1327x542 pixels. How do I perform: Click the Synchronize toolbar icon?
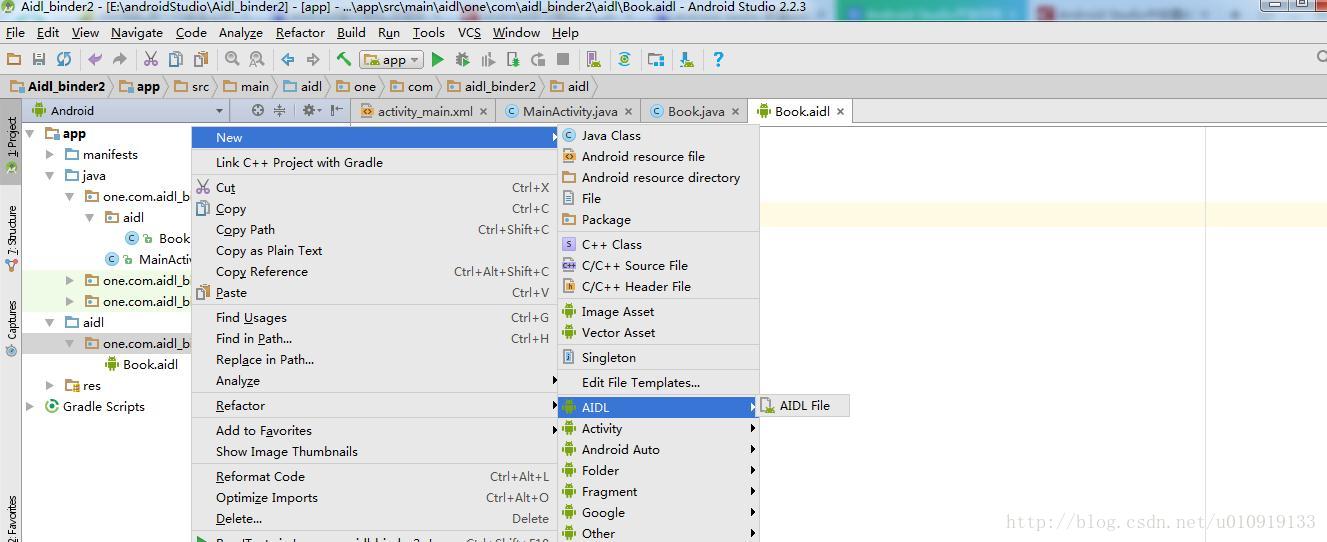(x=64, y=60)
